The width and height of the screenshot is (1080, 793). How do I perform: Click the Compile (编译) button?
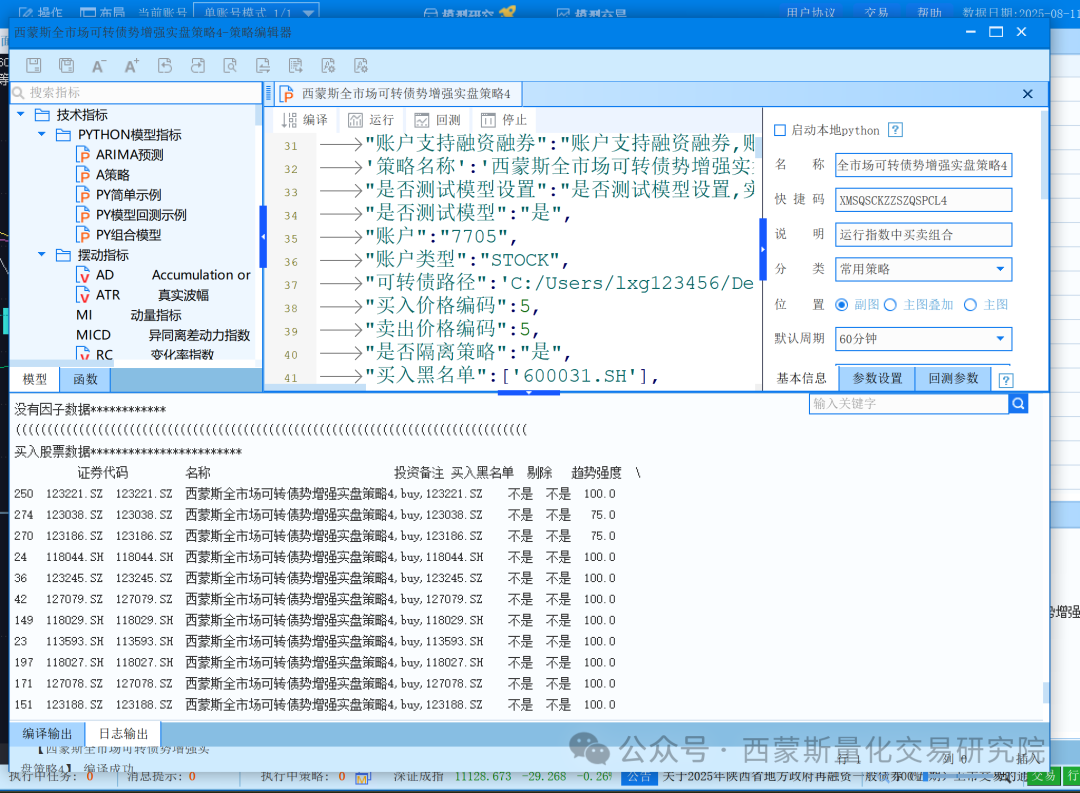pos(305,120)
